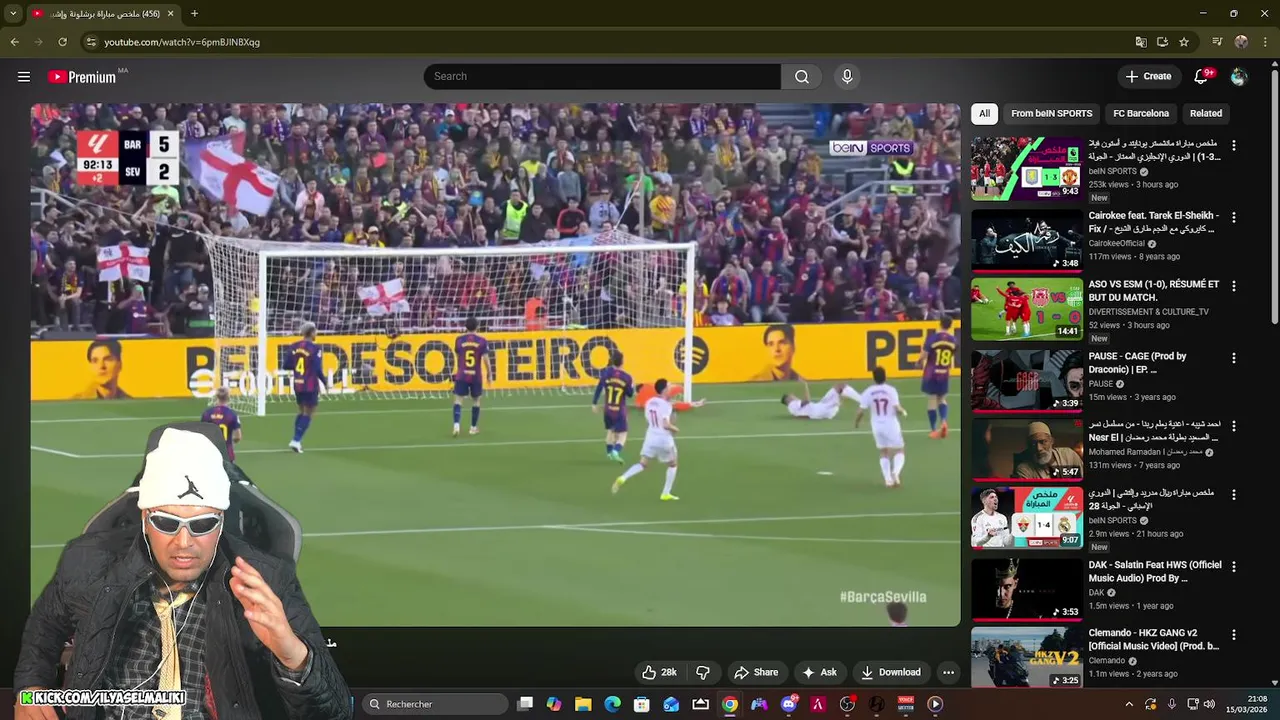Open DAK Salatin video thumbnail
This screenshot has width=1280, height=720.
coord(1027,589)
